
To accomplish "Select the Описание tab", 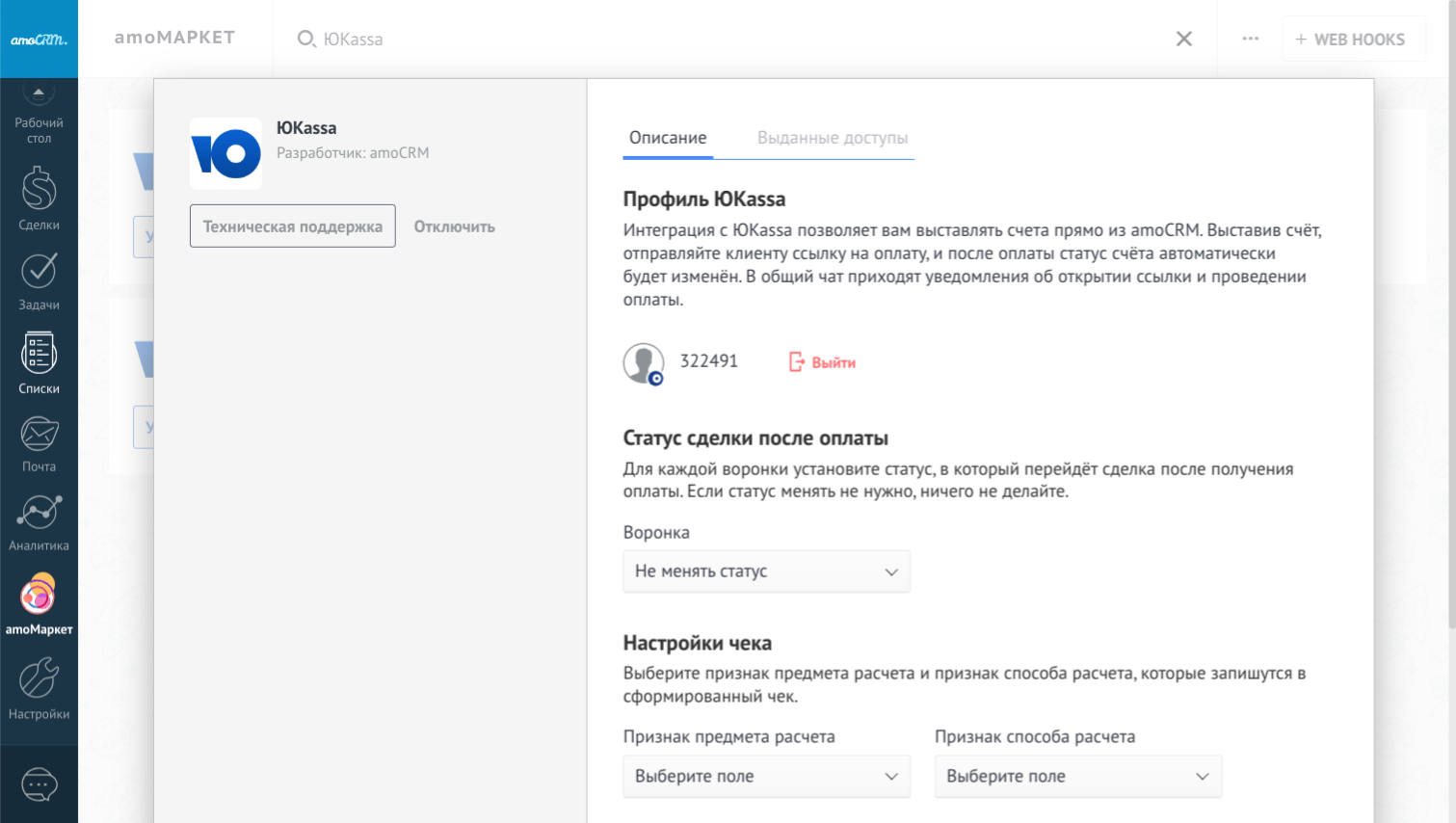I will 668,138.
